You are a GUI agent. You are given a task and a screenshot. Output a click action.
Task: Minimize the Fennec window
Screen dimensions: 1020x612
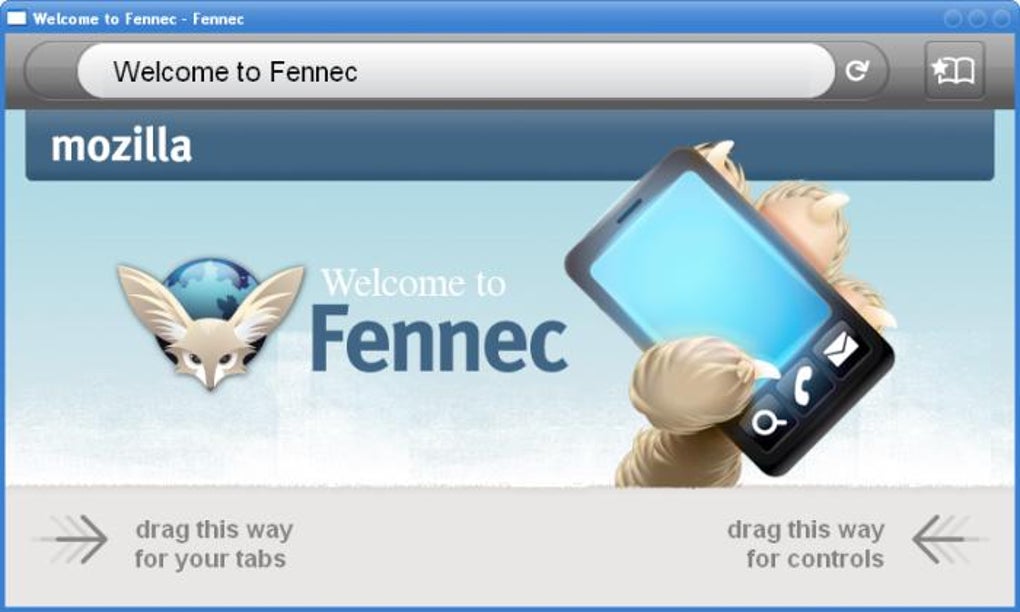point(953,18)
